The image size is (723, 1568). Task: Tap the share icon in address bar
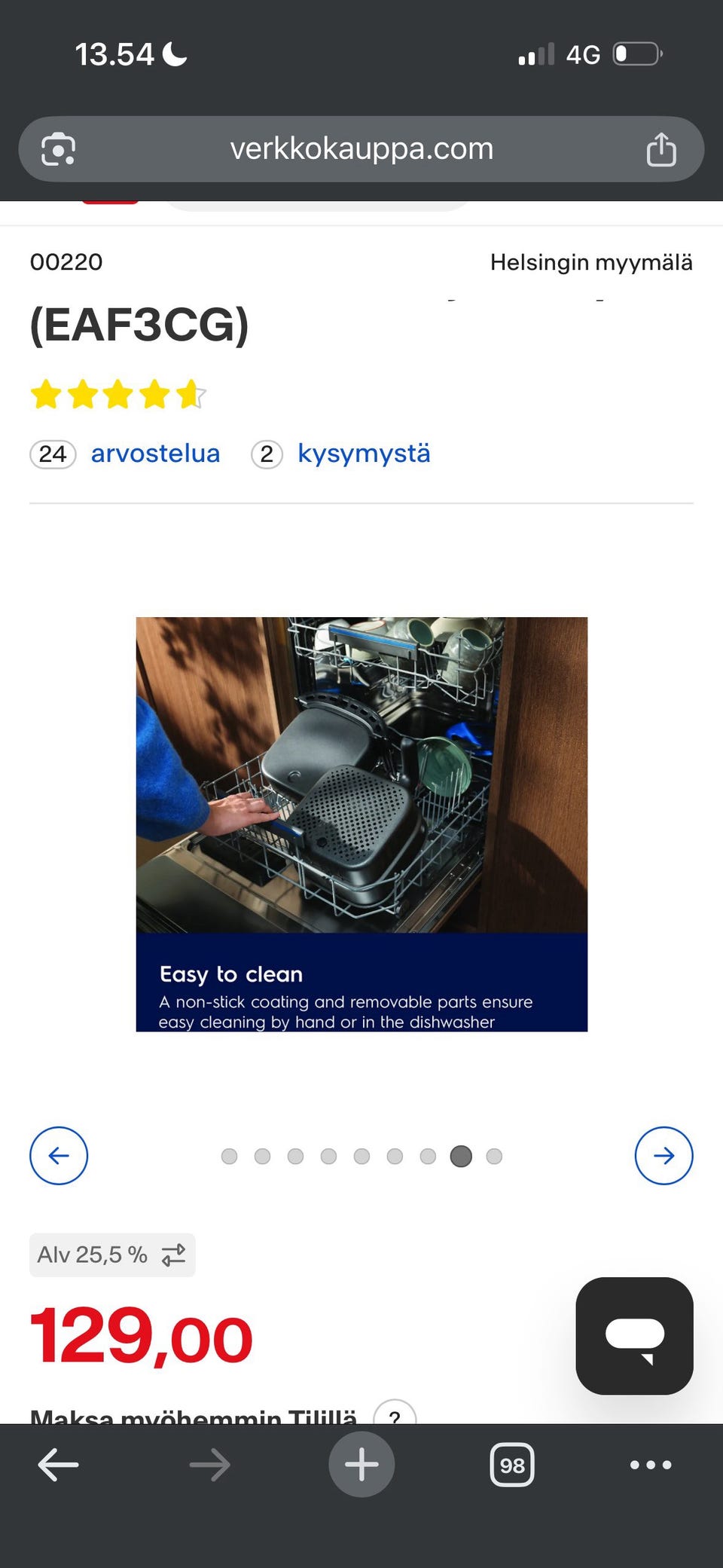click(661, 149)
